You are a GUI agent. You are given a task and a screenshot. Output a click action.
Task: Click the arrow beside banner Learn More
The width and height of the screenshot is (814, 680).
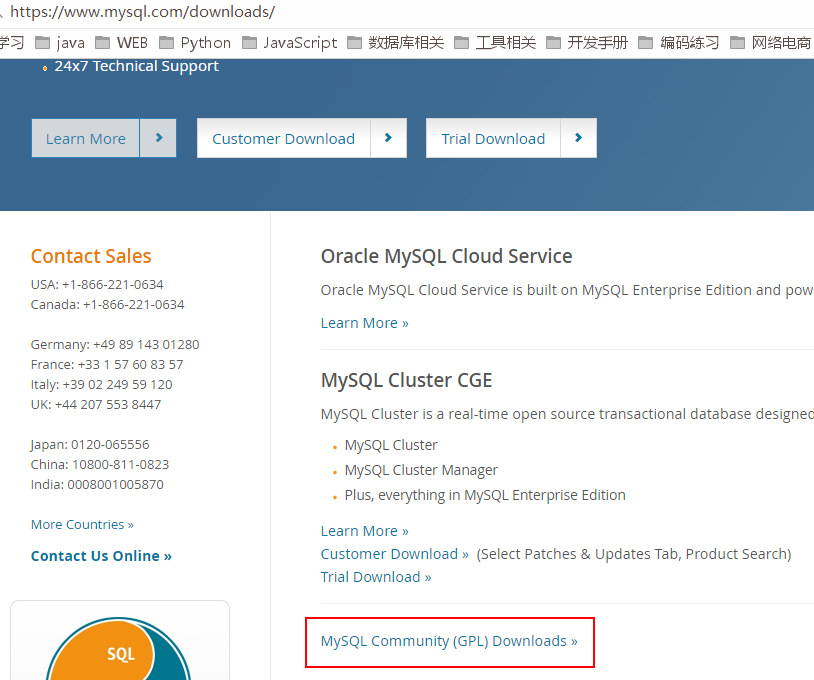[158, 138]
